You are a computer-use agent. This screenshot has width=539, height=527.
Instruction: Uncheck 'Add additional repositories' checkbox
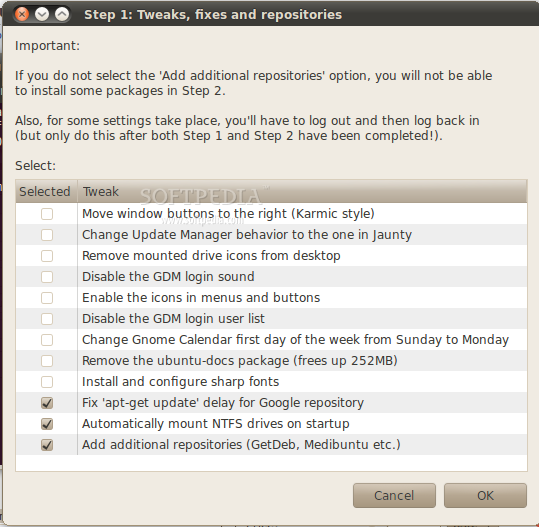(x=47, y=445)
